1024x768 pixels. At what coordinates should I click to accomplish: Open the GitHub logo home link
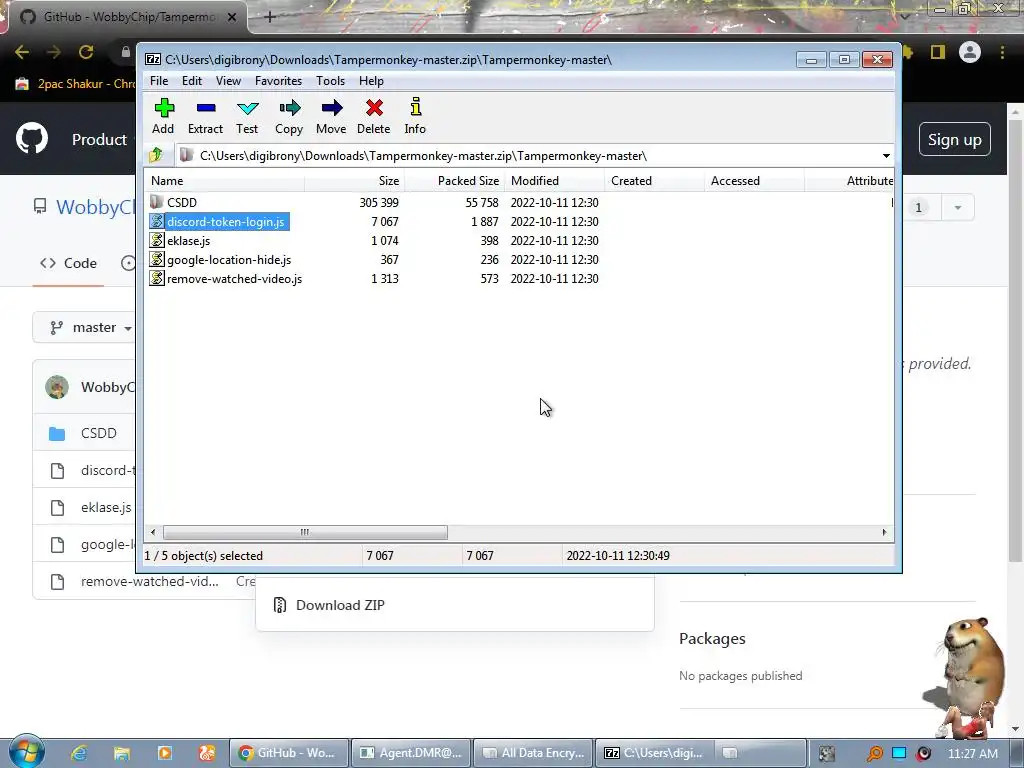[32, 138]
